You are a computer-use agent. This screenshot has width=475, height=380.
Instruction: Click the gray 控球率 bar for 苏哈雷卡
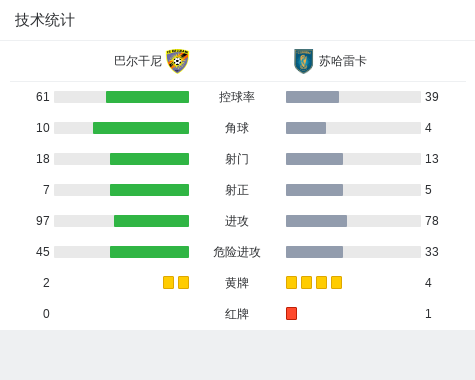coord(312,97)
